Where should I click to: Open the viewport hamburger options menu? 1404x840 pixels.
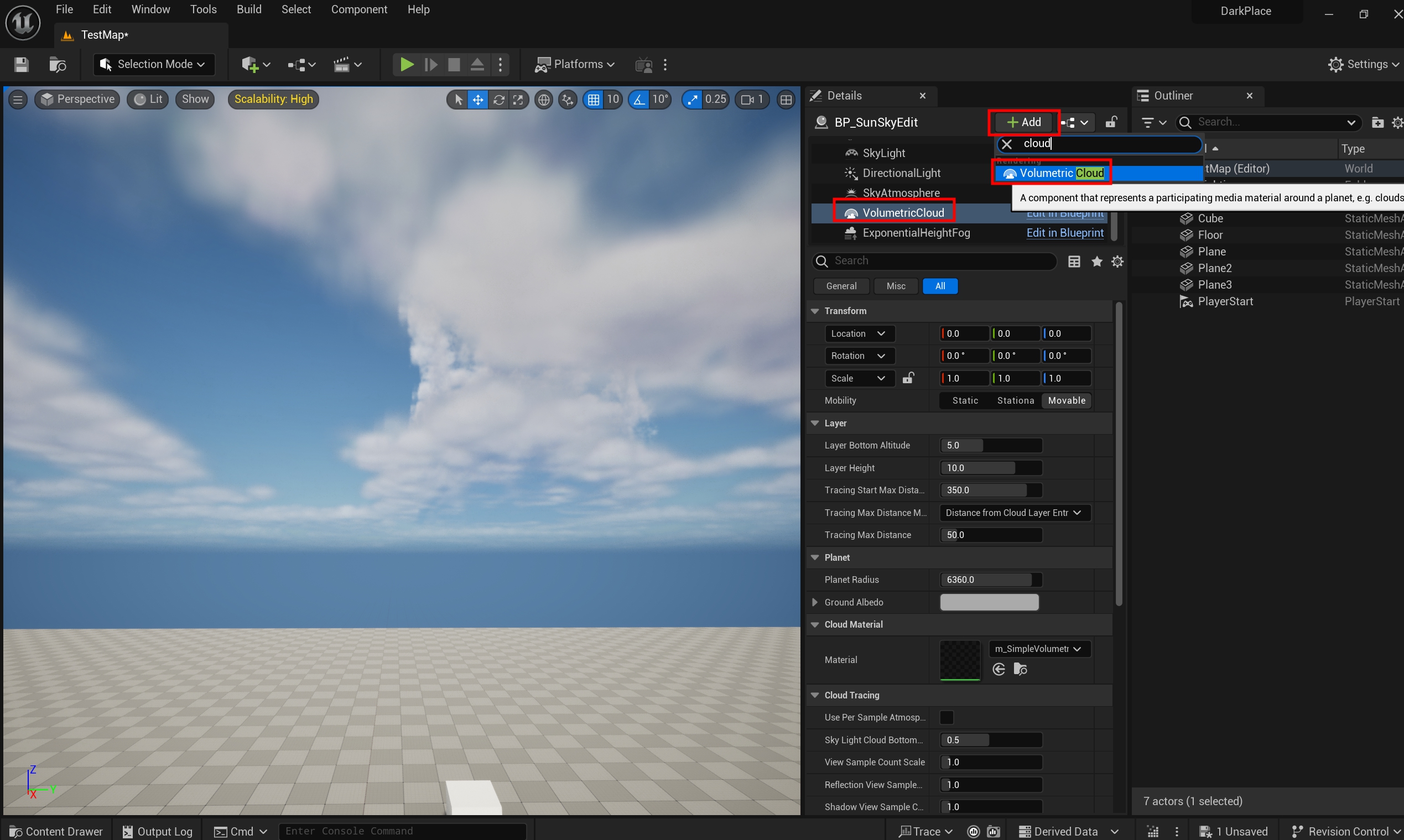pyautogui.click(x=18, y=100)
